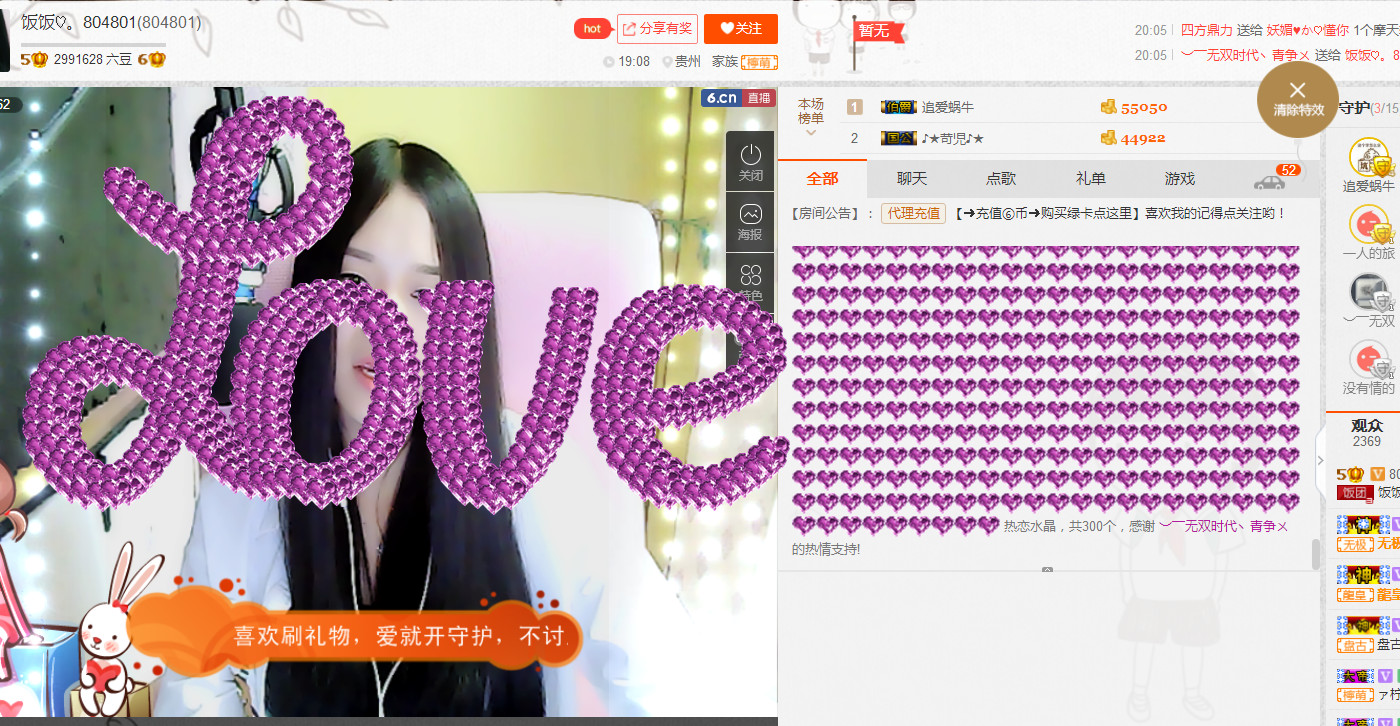Image resolution: width=1400 pixels, height=726 pixels.
Task: Open guardian 一无双 avatar
Action: (x=1369, y=291)
